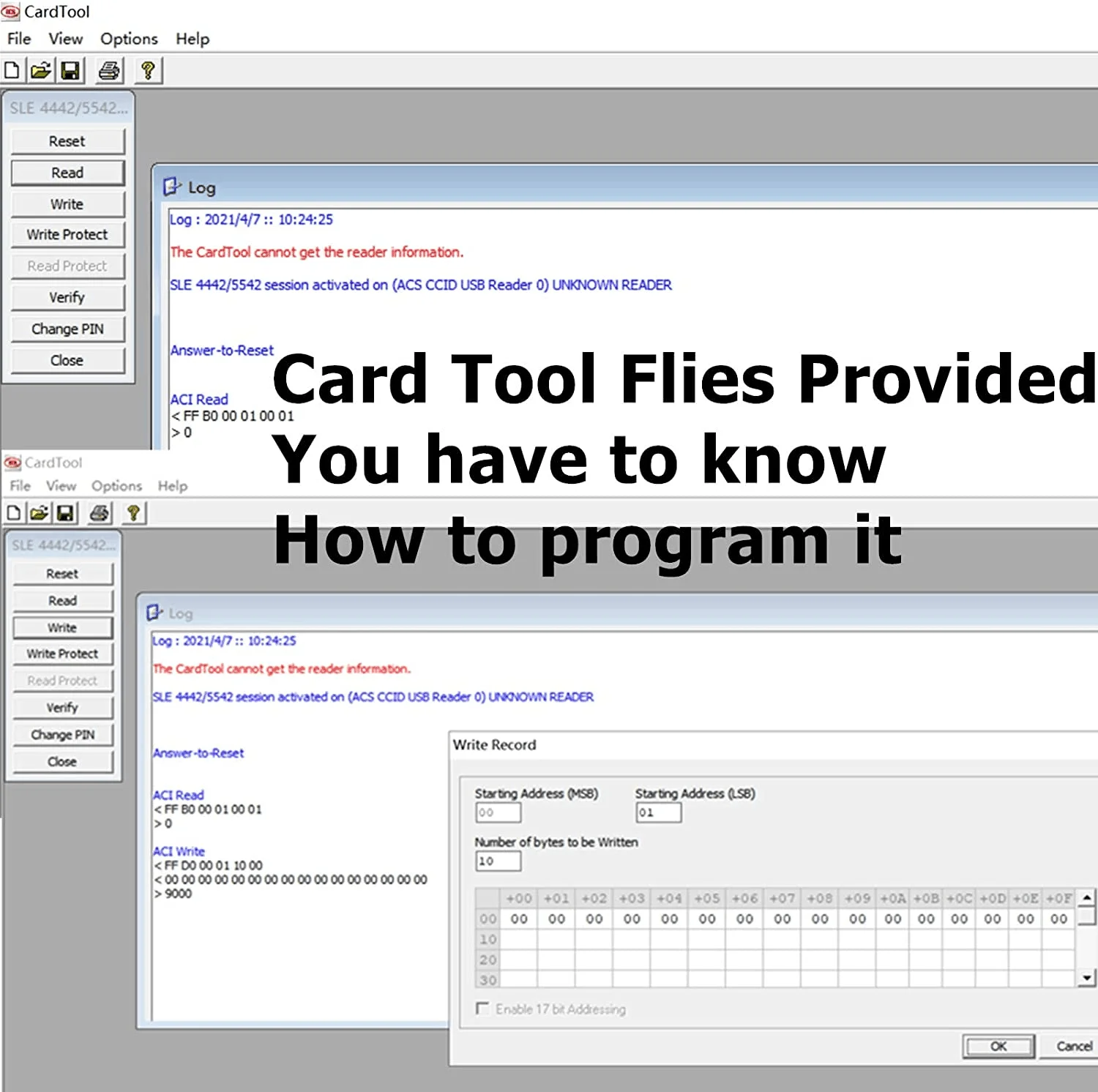Click the New file icon in the bottom CardTool window
The image size is (1098, 1092).
(13, 512)
